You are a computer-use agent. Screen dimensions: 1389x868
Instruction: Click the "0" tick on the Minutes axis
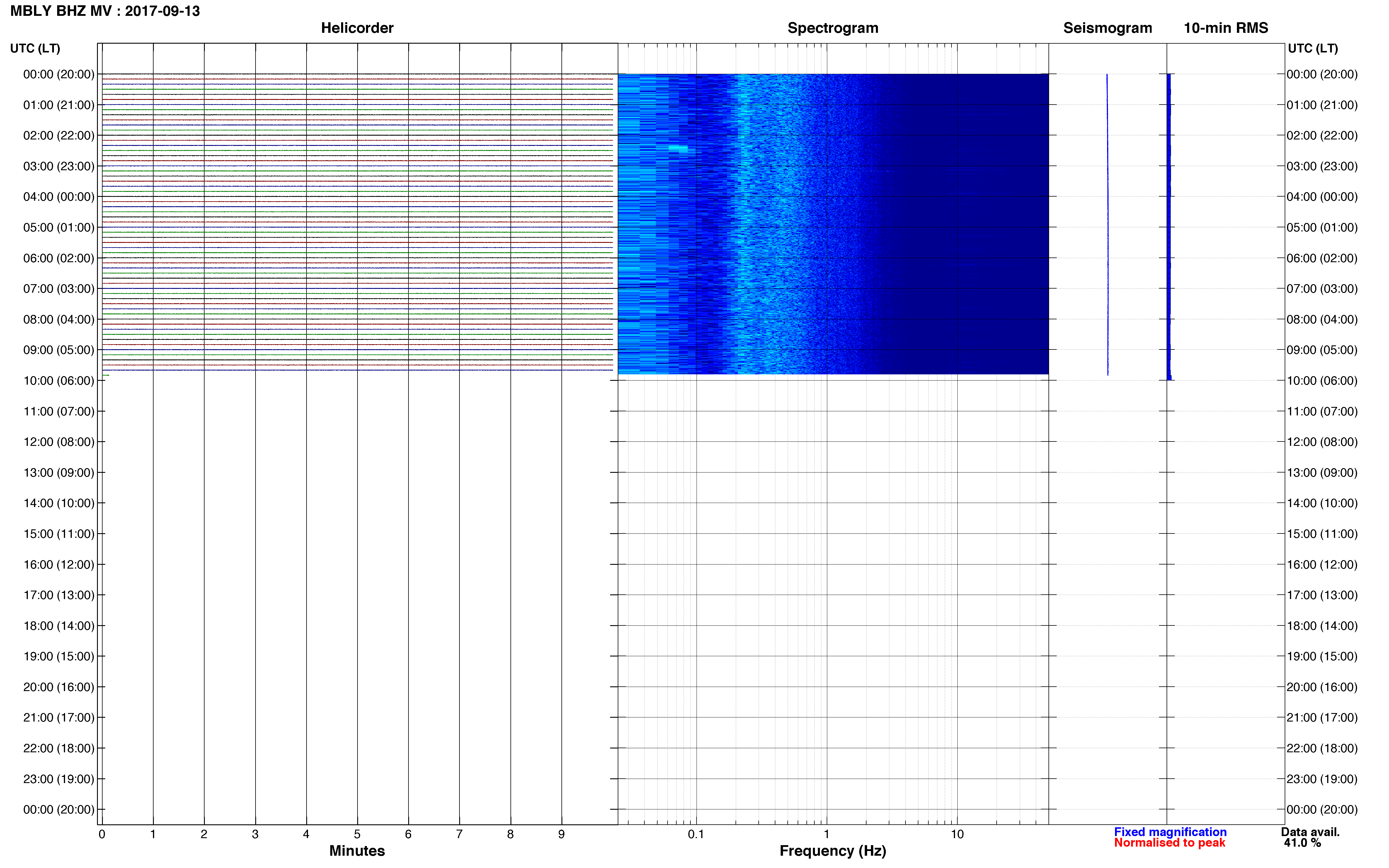102,834
